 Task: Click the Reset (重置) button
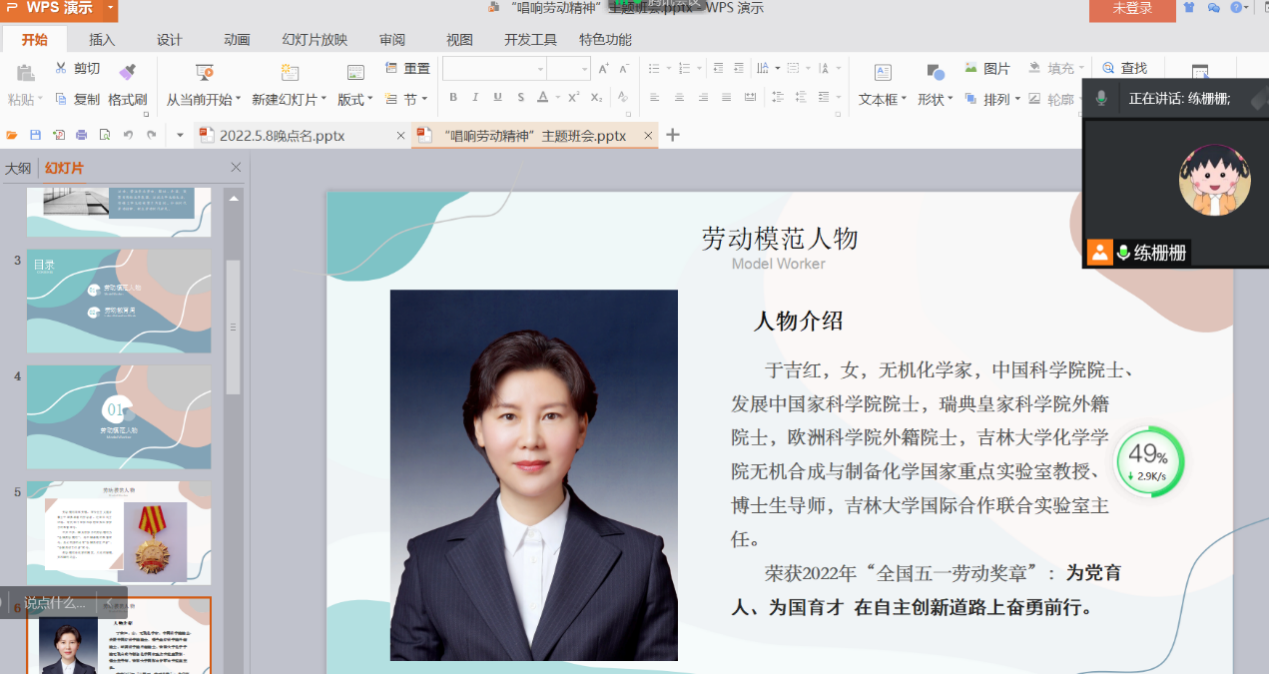tap(407, 68)
